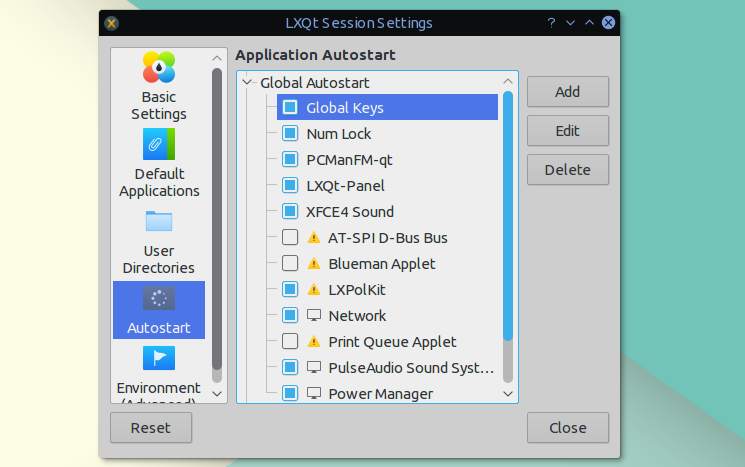Enable AT-SPI D-Bus Bus checkbox

click(x=290, y=237)
